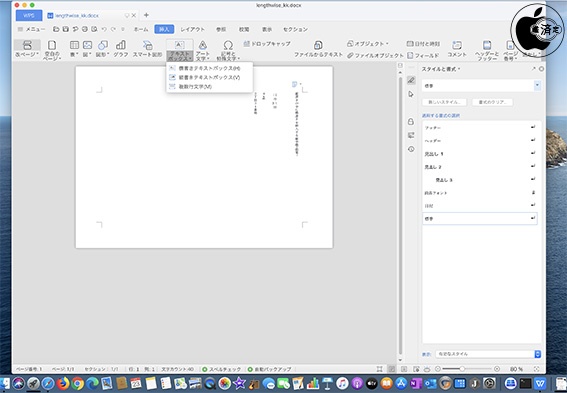Viewport: 567px width, 393px height.
Task: Insert a comment with the コメント icon
Action: tap(457, 49)
